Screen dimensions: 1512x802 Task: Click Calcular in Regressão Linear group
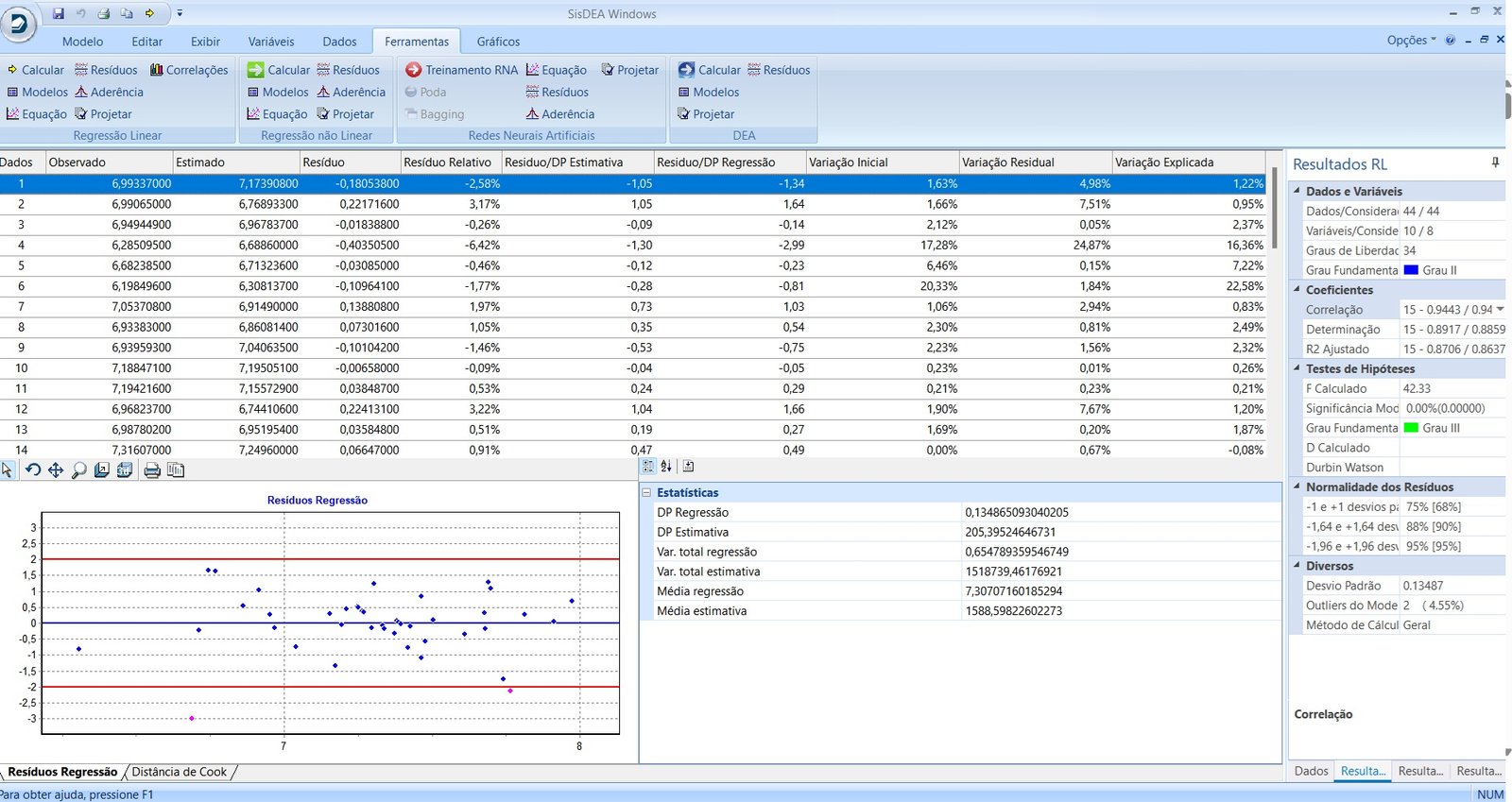[x=35, y=70]
